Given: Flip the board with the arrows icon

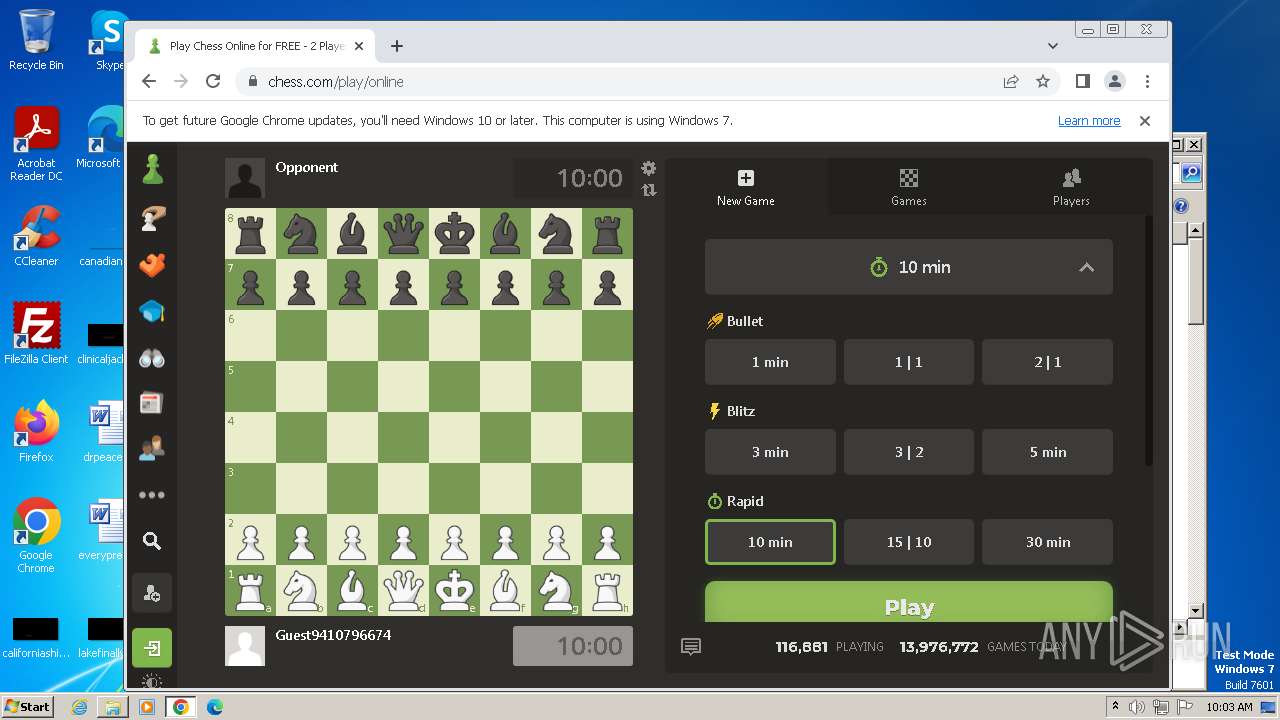Looking at the screenshot, I should pos(649,190).
